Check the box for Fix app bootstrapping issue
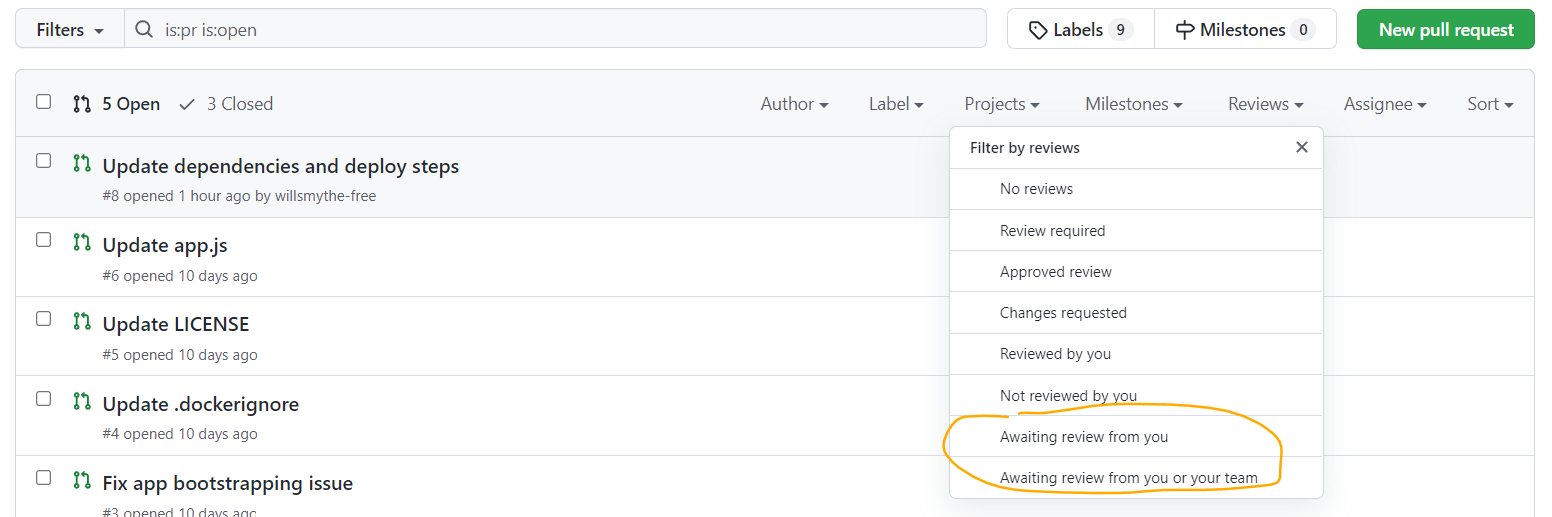 coord(43,477)
